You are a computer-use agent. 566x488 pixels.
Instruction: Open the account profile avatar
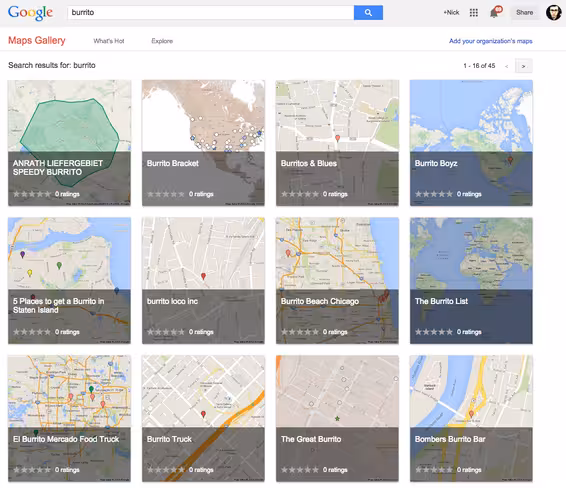tap(553, 13)
